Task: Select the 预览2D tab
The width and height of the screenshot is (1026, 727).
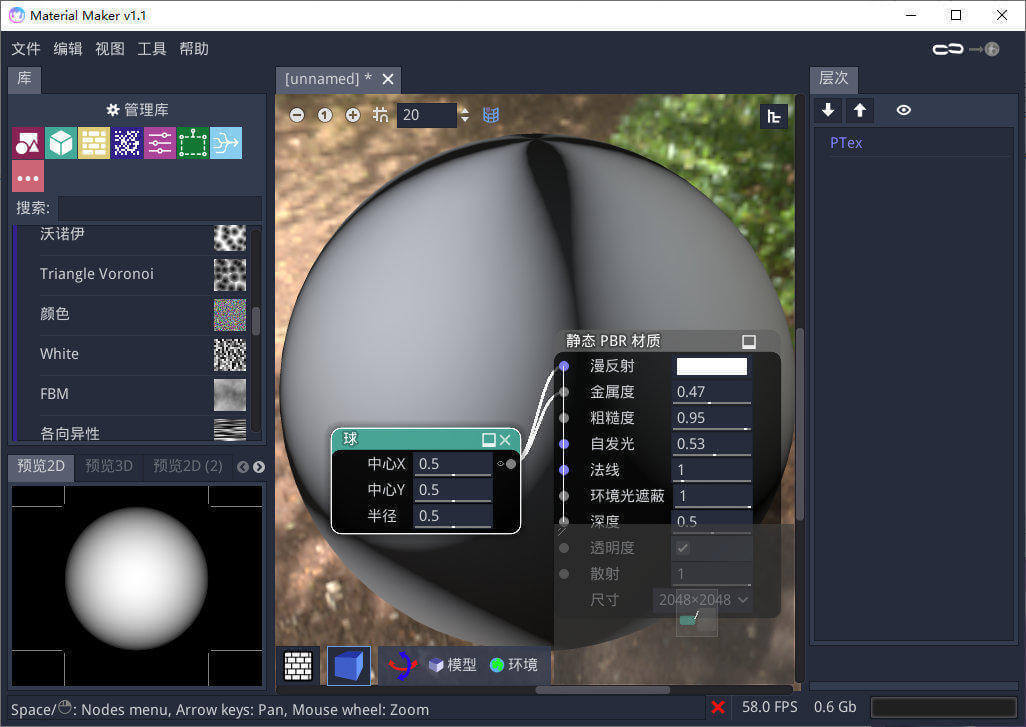Action: (x=41, y=466)
